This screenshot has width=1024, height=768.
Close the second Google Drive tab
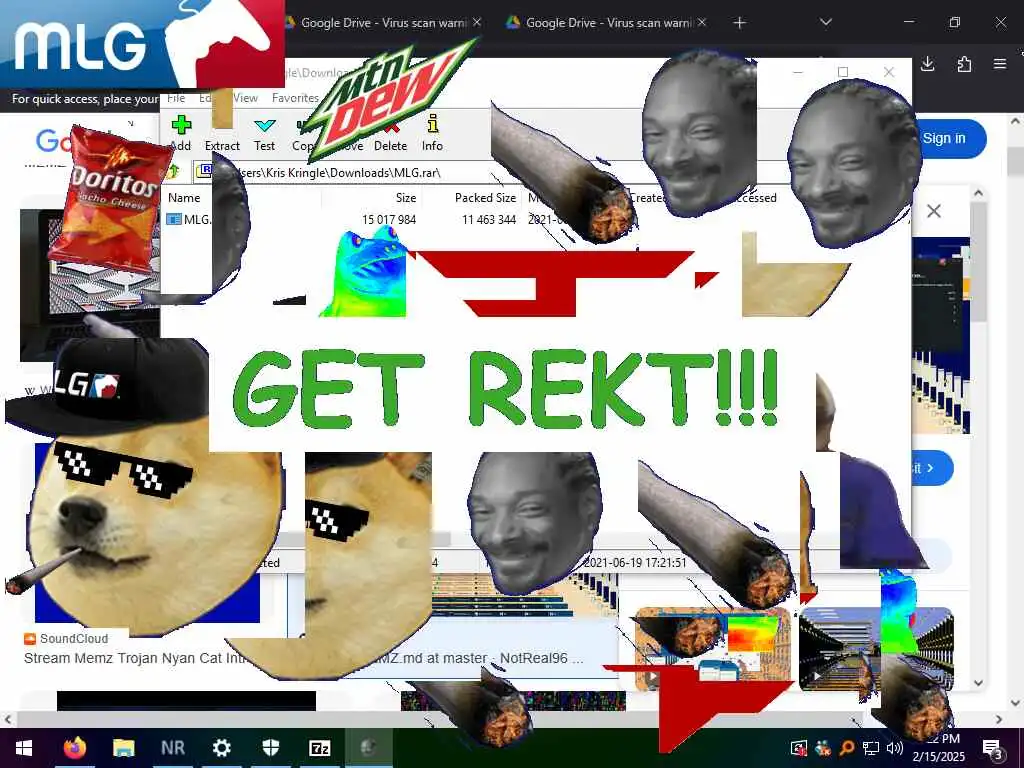point(702,22)
